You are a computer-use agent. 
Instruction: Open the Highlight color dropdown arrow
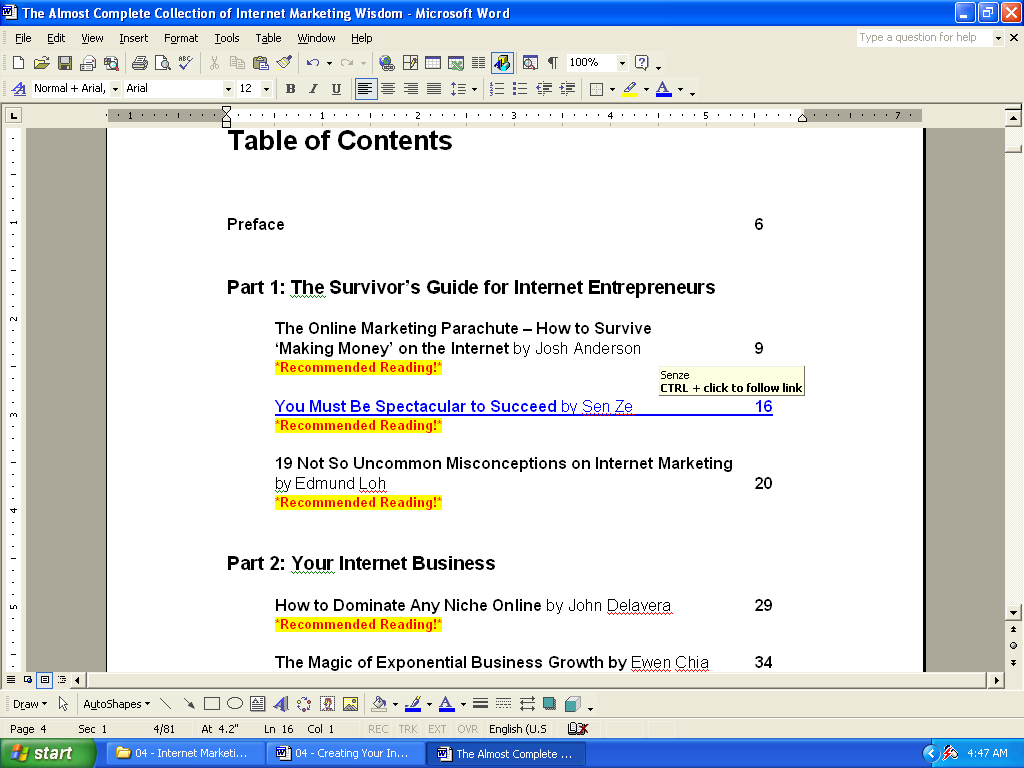(645, 89)
